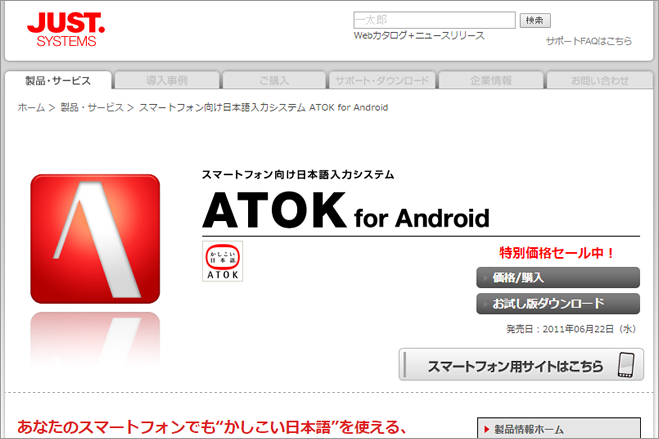The height and width of the screenshot is (439, 659).
Task: Click the search input field
Action: click(x=435, y=20)
